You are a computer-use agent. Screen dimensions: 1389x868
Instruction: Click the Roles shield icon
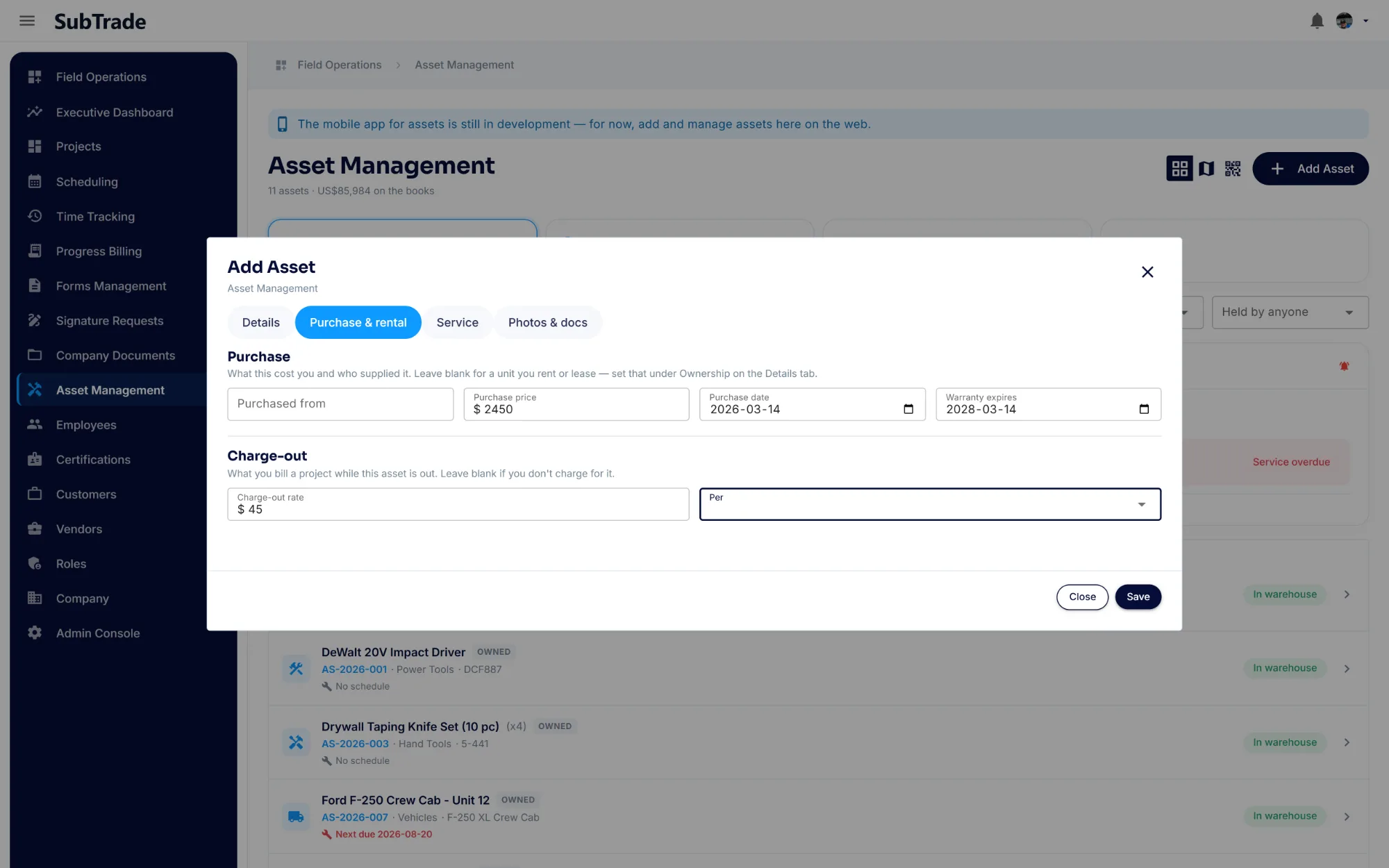point(35,563)
